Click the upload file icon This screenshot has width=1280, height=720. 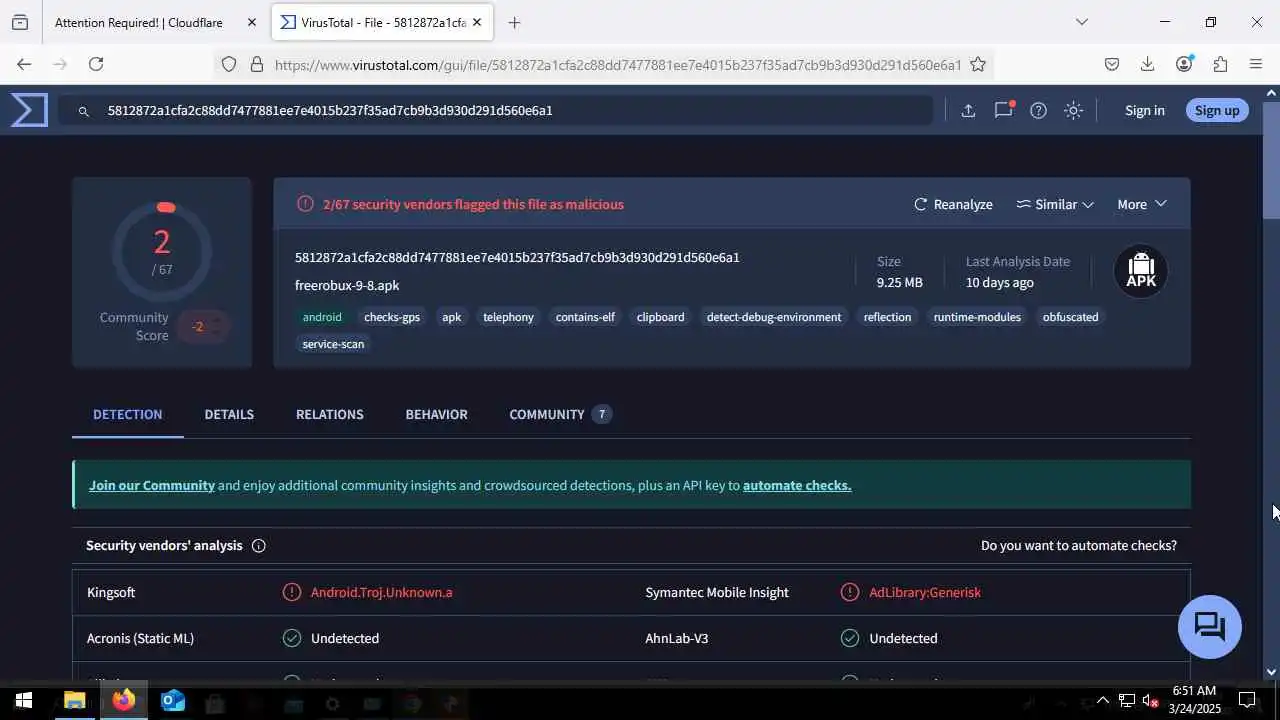pos(968,111)
